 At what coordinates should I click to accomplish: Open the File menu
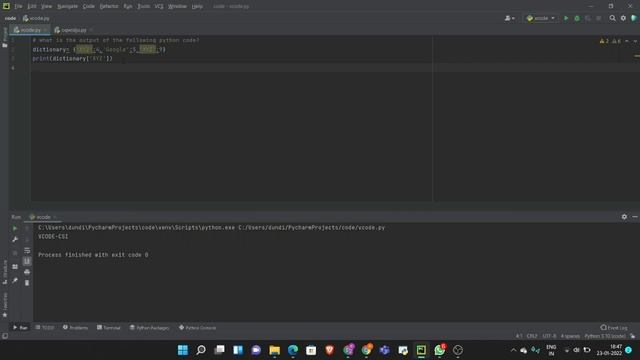tap(18, 6)
